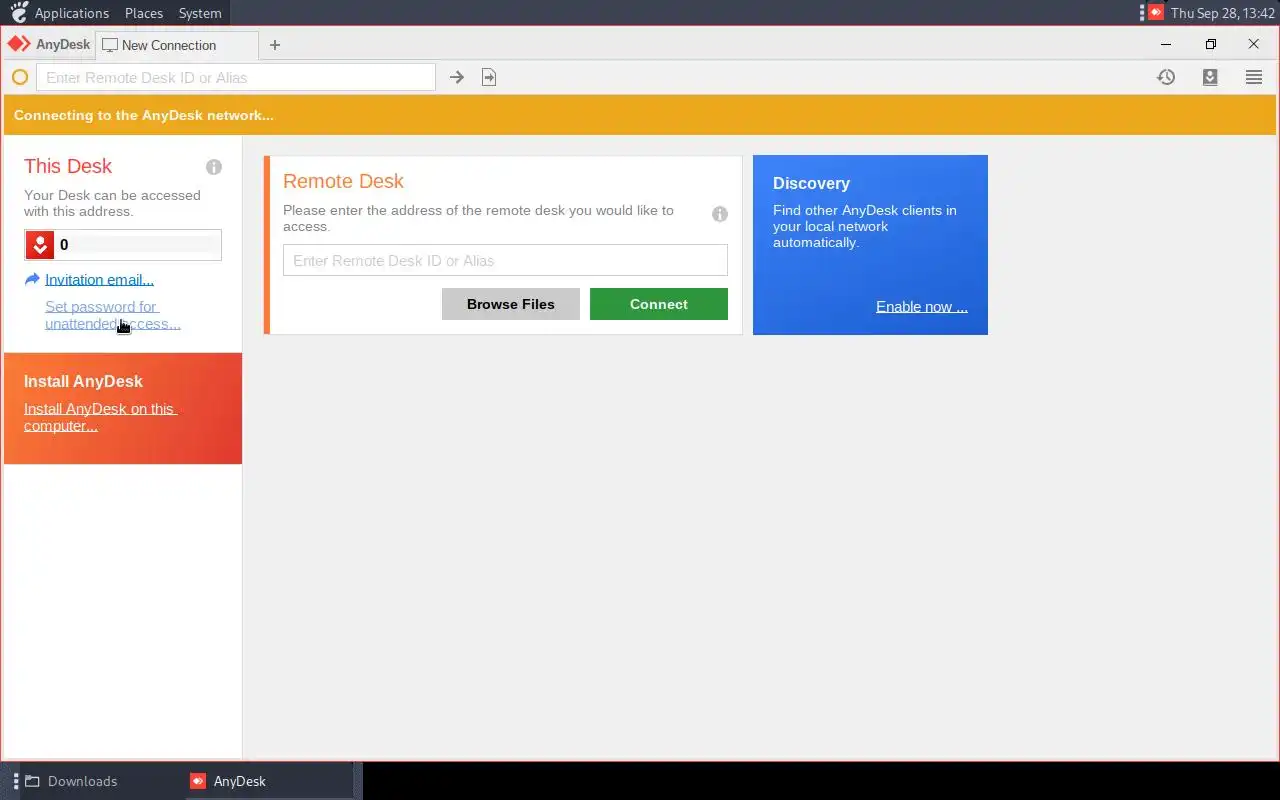Click Set password for unattended access link

click(113, 315)
